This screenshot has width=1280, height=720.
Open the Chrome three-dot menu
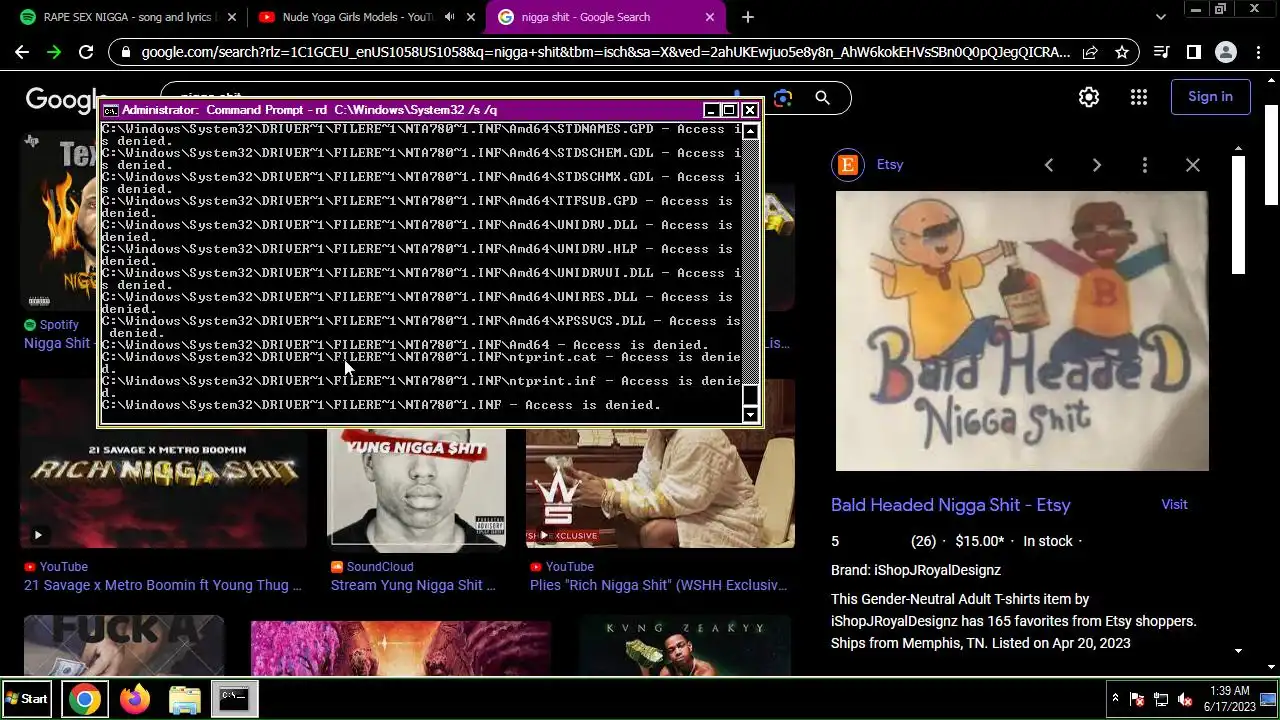pyautogui.click(x=1257, y=52)
